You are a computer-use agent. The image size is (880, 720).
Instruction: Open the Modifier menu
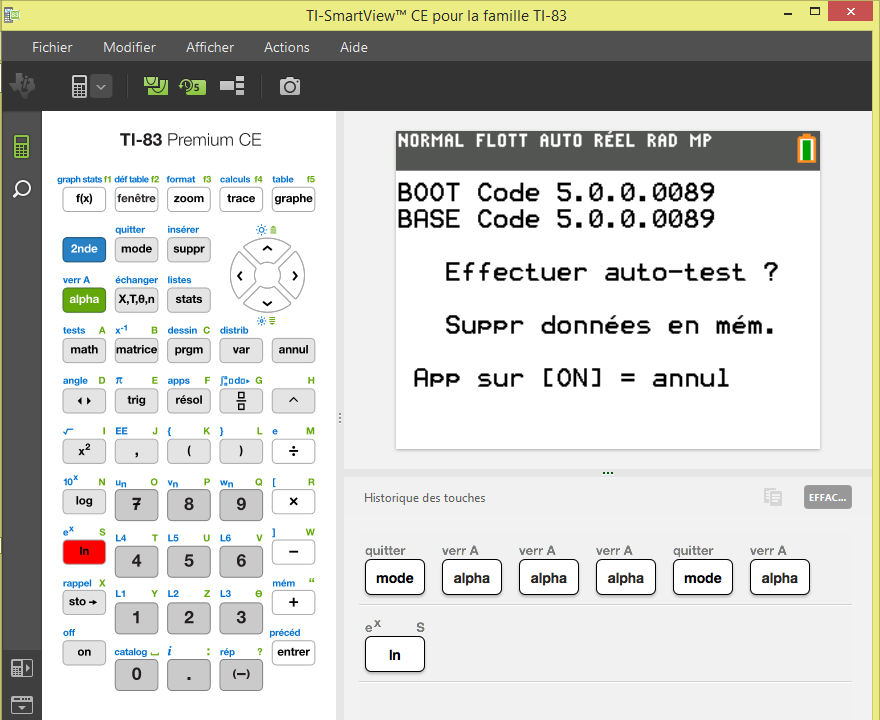click(129, 47)
